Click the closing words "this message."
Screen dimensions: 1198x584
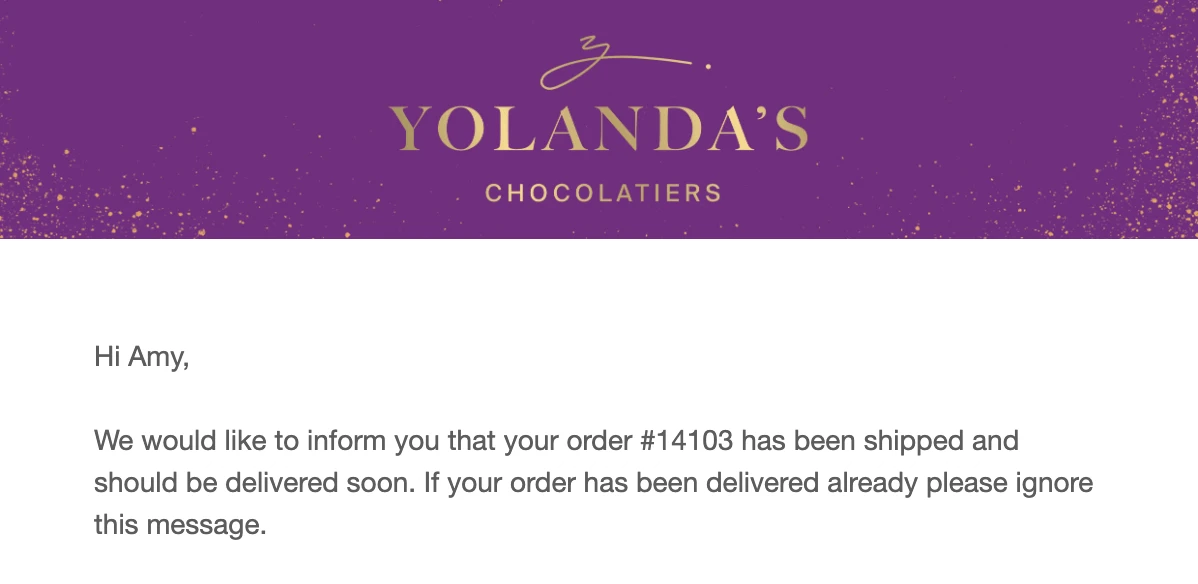[x=180, y=525]
